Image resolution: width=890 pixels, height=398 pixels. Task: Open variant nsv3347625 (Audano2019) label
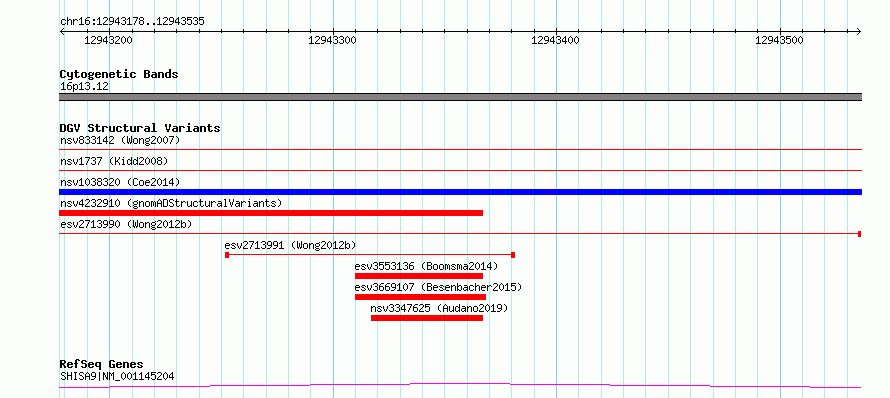439,308
